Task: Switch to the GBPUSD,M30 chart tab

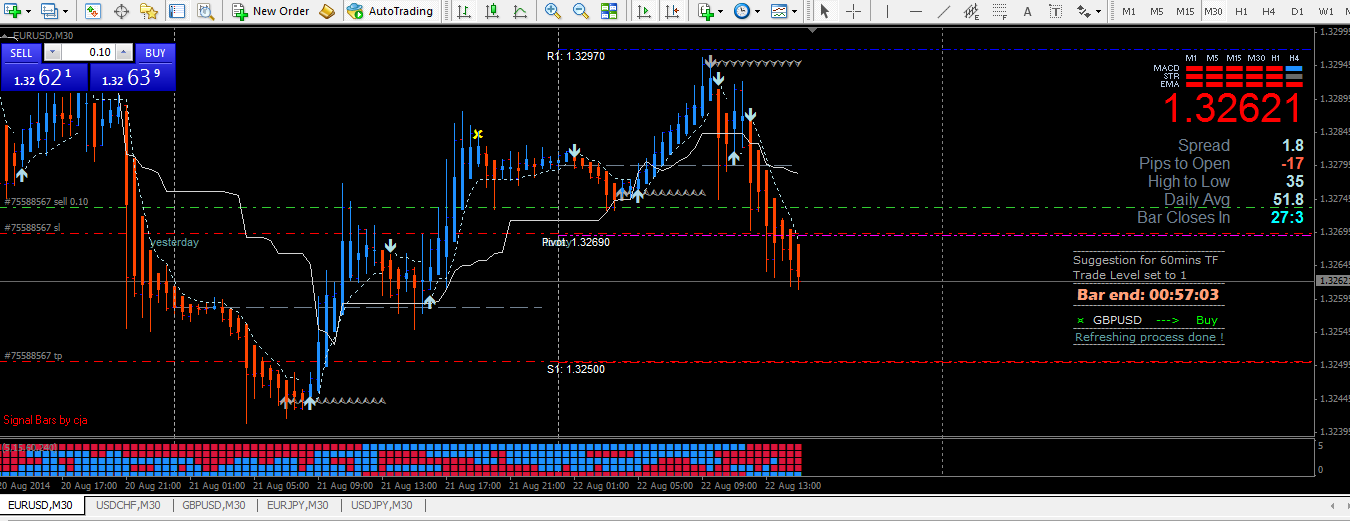Action: (x=214, y=505)
